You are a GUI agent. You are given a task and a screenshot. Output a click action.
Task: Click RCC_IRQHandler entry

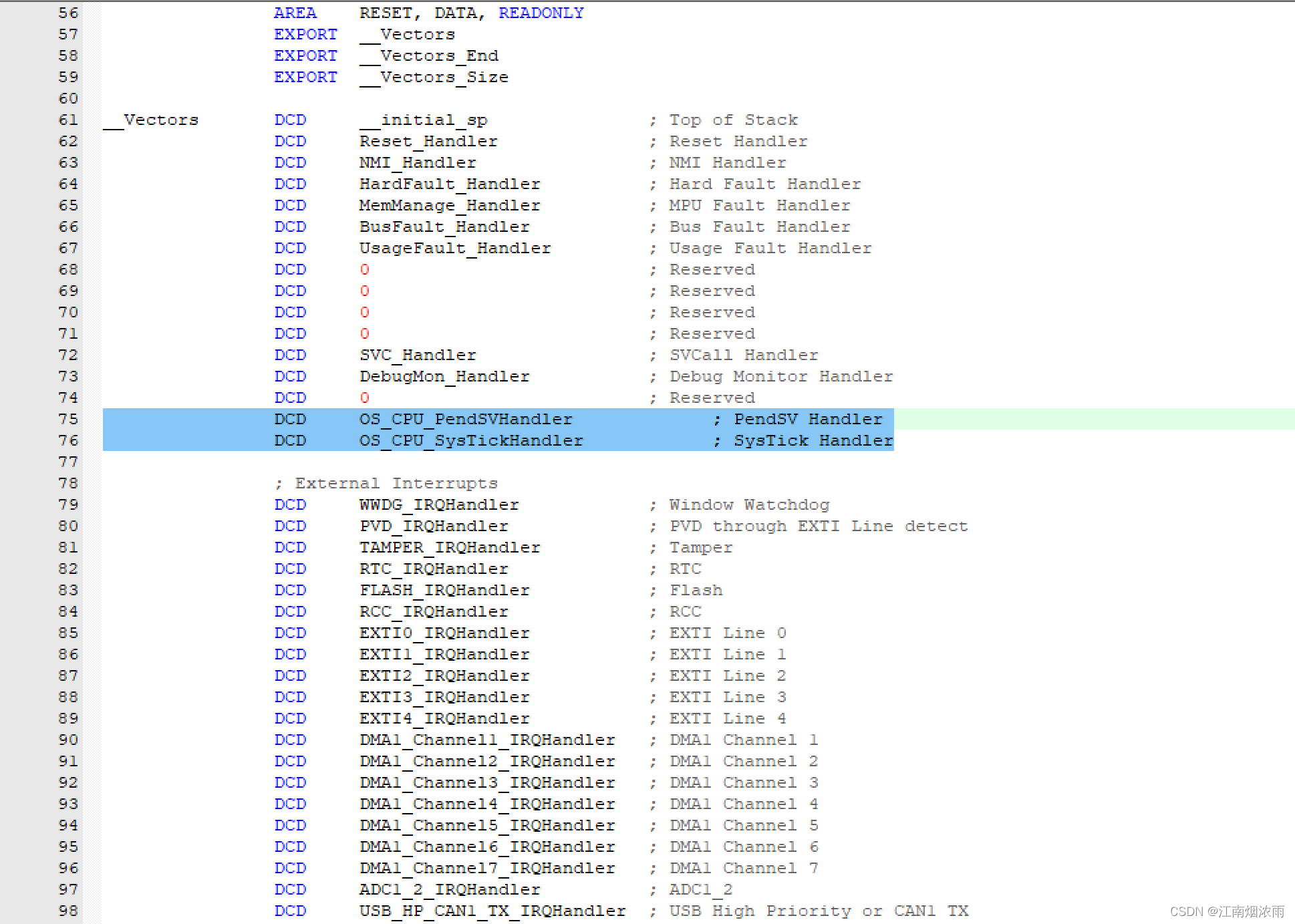434,611
